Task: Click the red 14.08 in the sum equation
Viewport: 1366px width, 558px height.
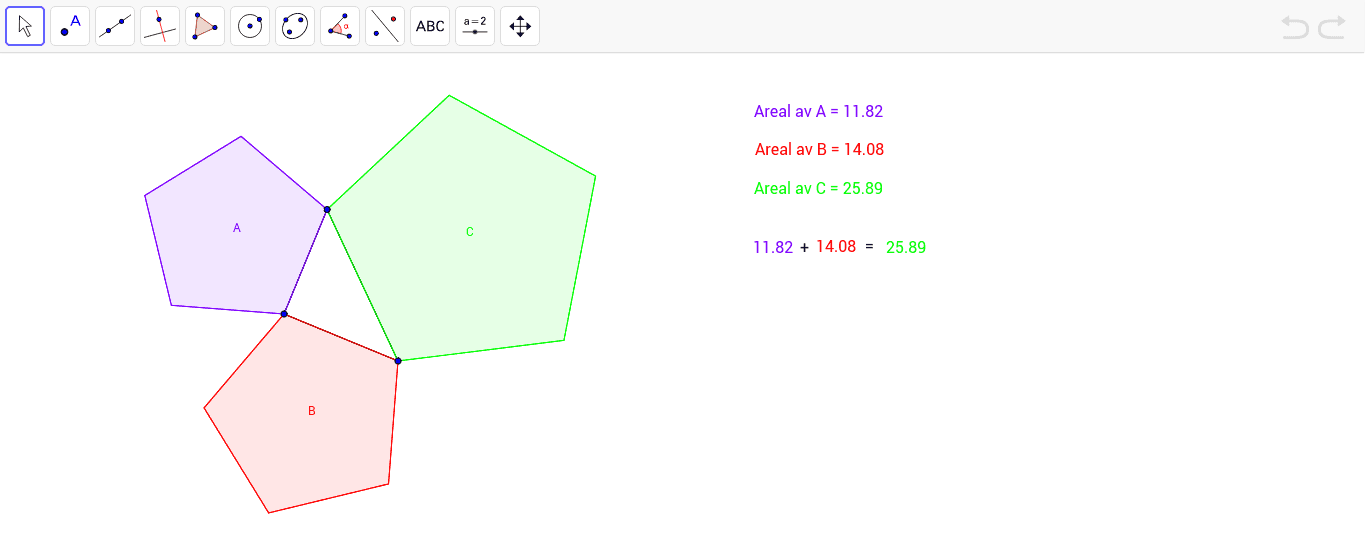Action: pyautogui.click(x=836, y=246)
